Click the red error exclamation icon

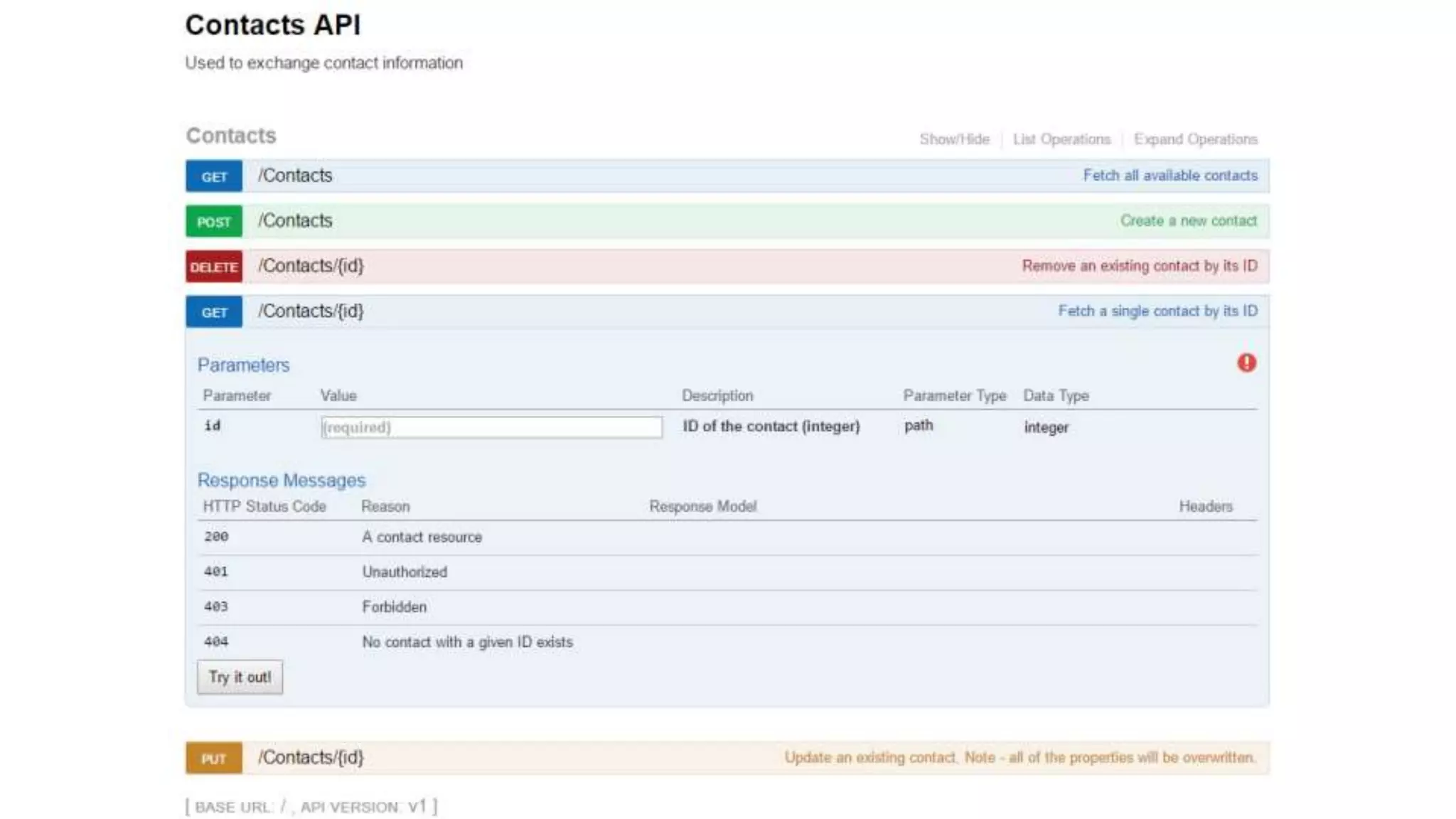(1246, 363)
